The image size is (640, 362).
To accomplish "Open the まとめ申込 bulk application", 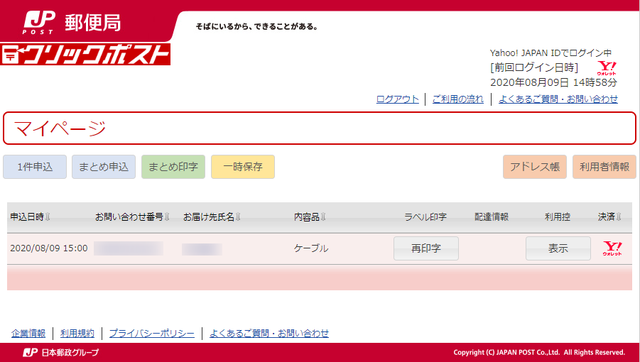I will pos(104,167).
